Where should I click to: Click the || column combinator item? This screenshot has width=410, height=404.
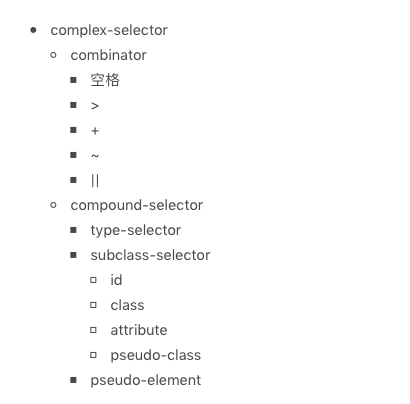[95, 181]
